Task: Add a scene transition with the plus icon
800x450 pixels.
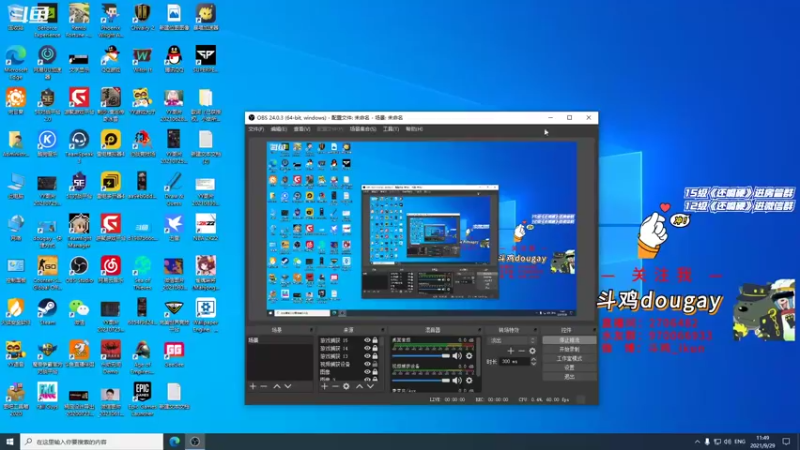Action: [511, 351]
